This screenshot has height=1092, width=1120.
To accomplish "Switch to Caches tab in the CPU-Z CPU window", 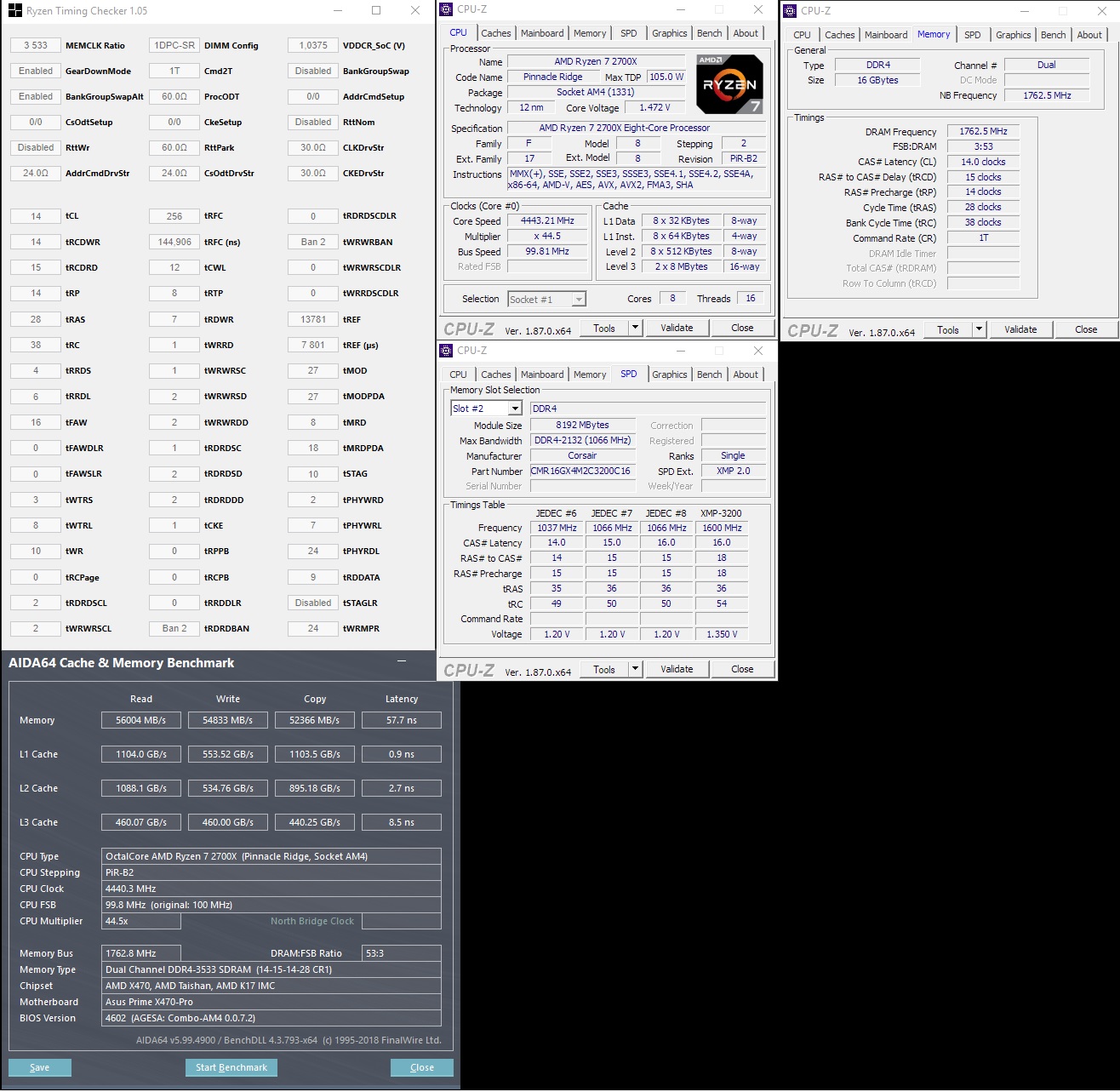I will [x=495, y=33].
